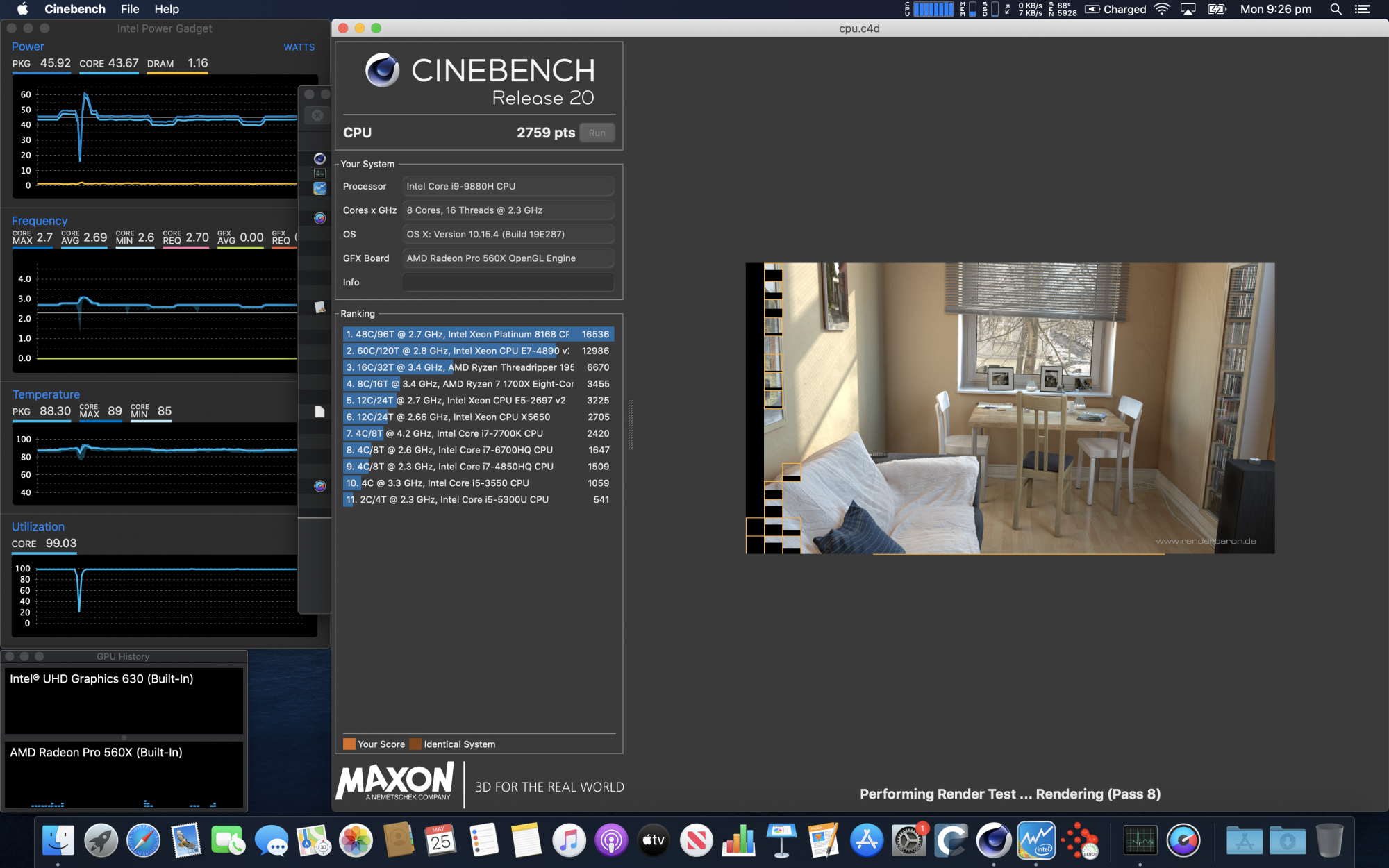This screenshot has height=868, width=1389.
Task: Open Podcasts from the Dock
Action: pos(611,840)
